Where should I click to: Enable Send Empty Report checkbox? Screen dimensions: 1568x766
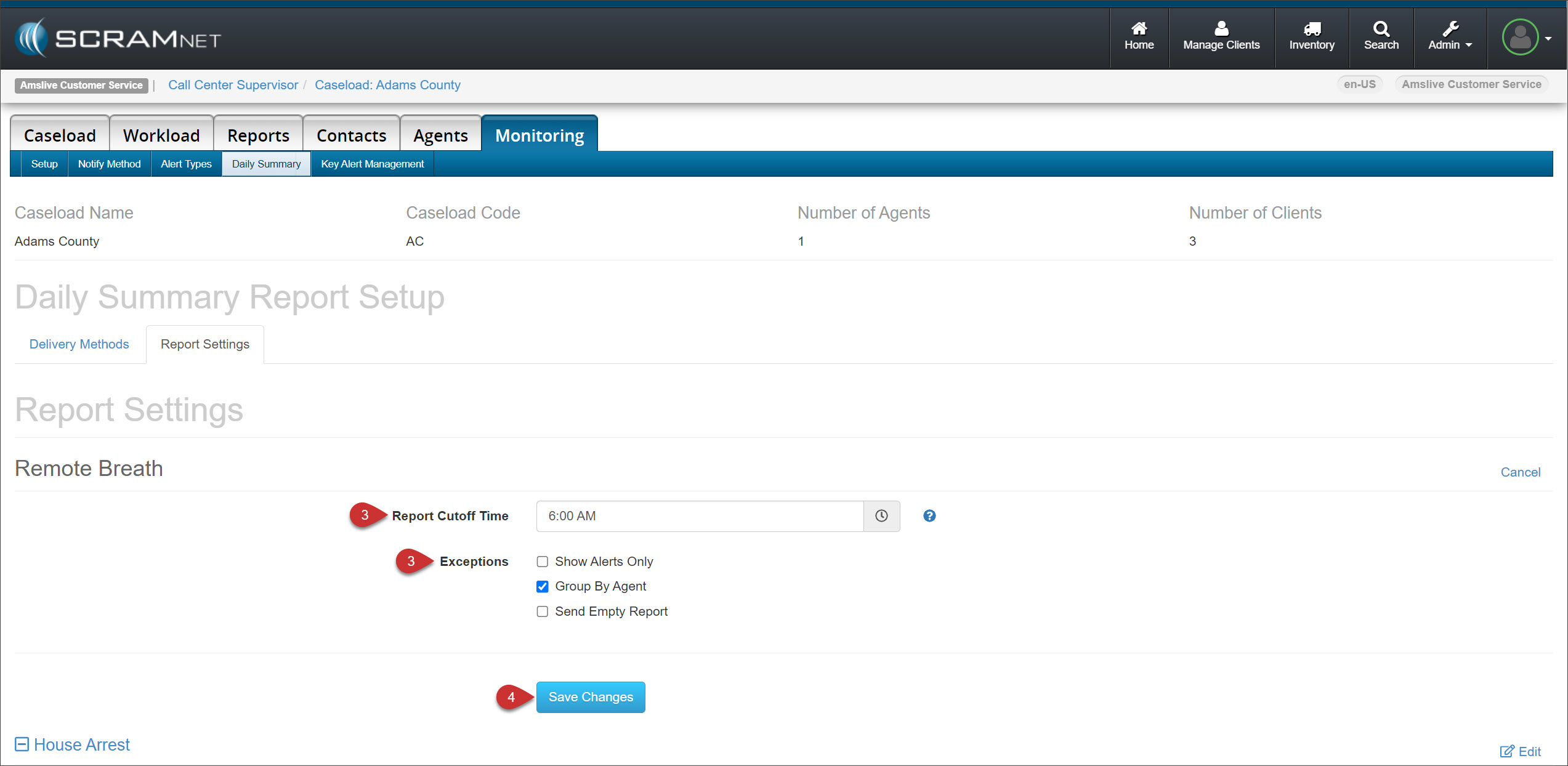click(542, 611)
